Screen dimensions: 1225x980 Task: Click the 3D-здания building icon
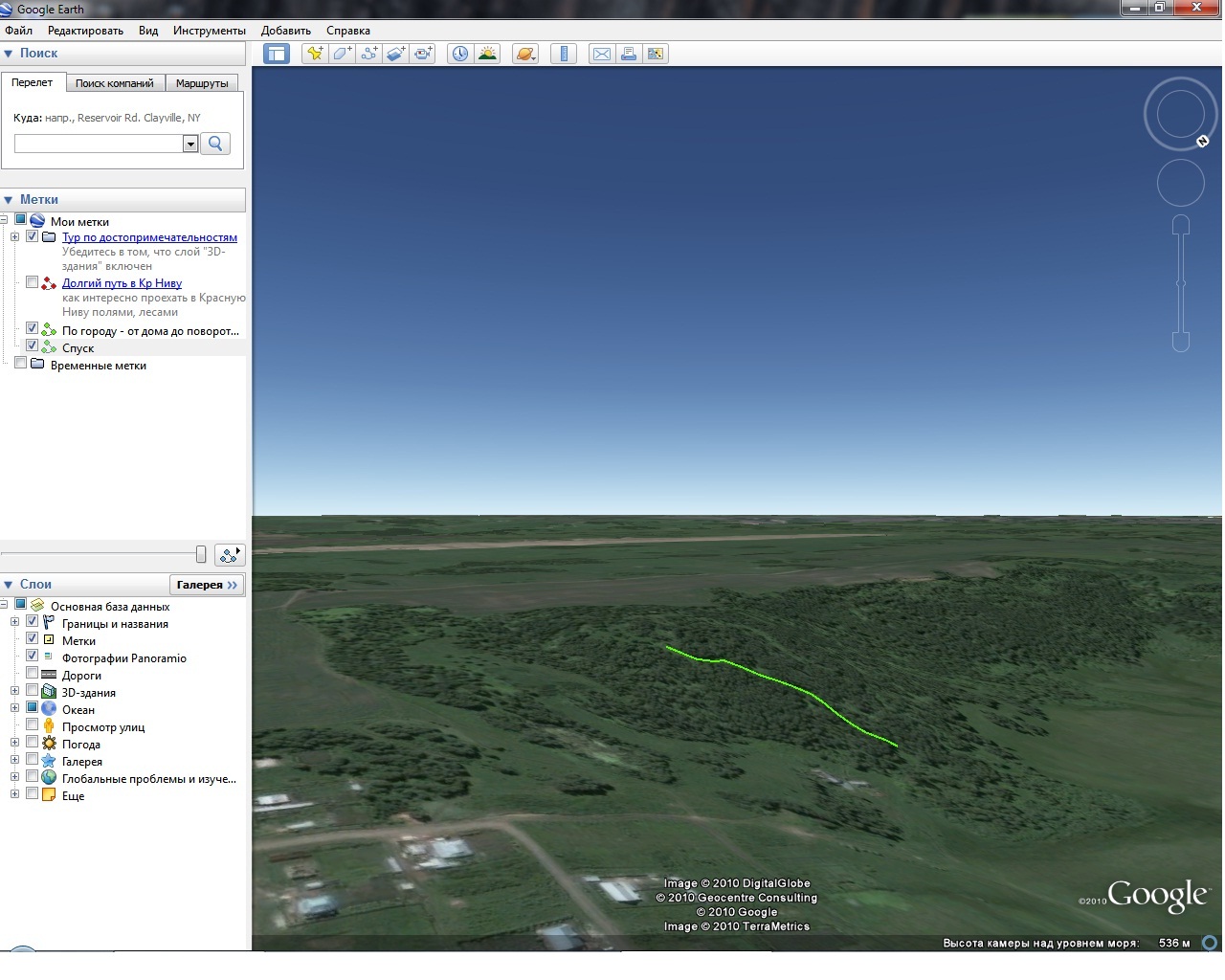point(49,692)
